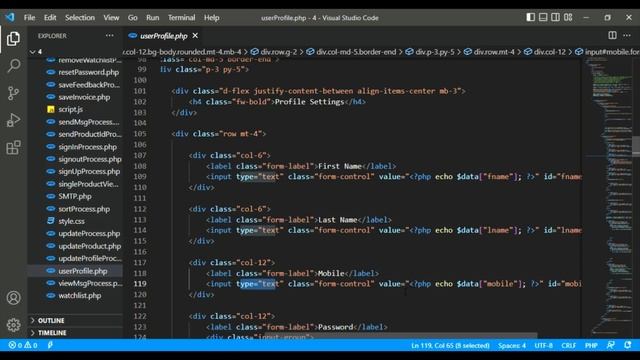Click div.col-12 breadcrumb
This screenshot has width=640, height=360.
point(550,52)
